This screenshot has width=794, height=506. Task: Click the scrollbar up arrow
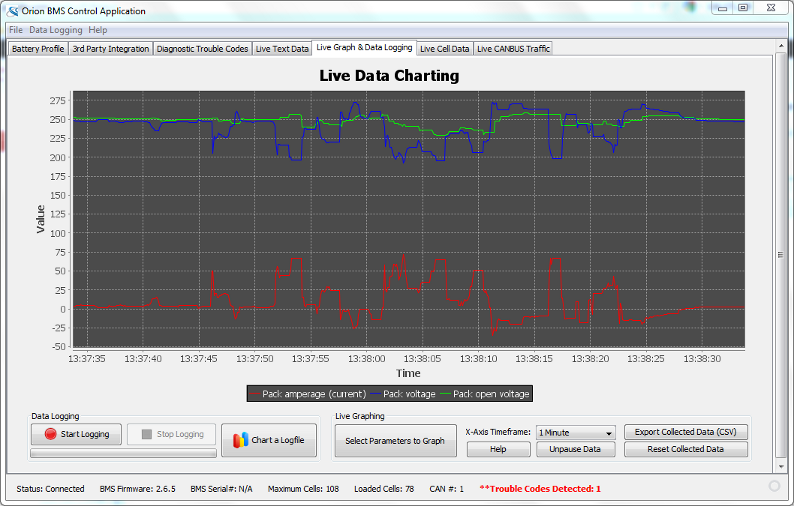click(781, 47)
